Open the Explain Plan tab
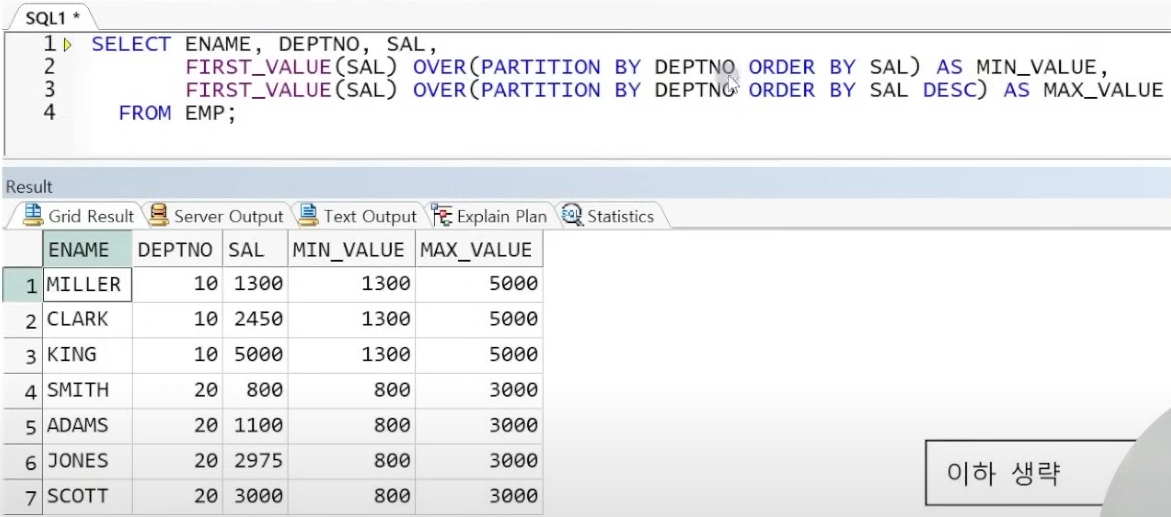 tap(490, 216)
